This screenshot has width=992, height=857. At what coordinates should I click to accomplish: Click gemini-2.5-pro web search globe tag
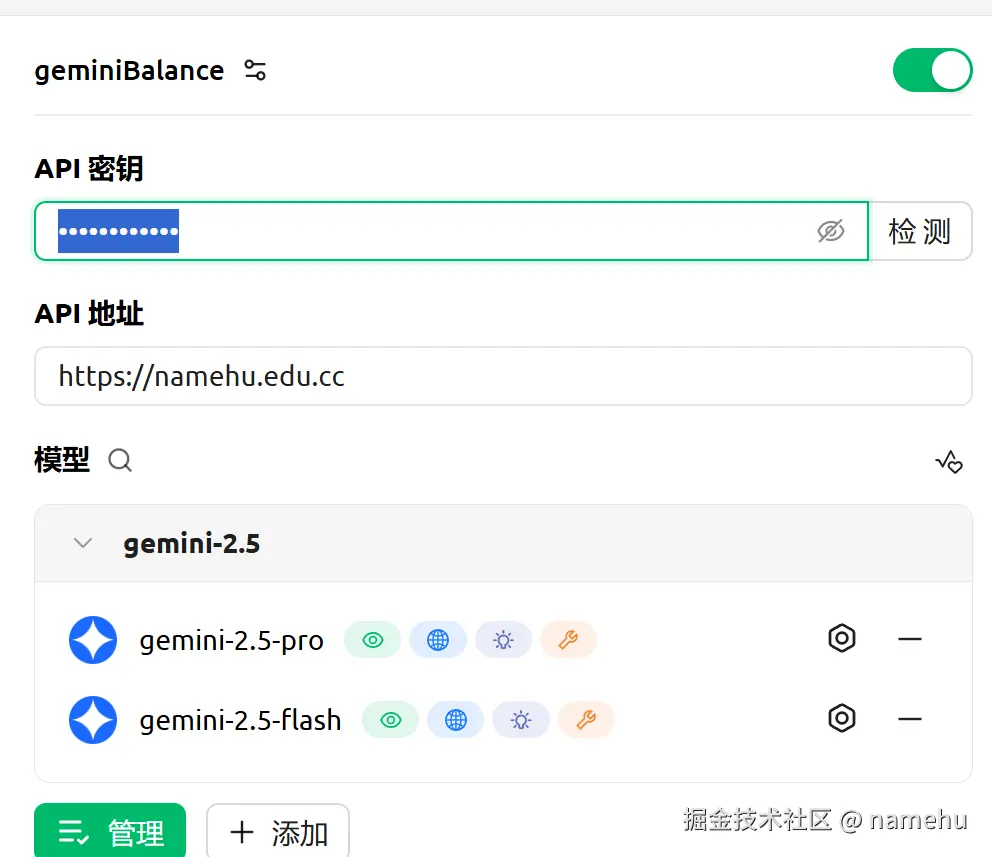(438, 640)
